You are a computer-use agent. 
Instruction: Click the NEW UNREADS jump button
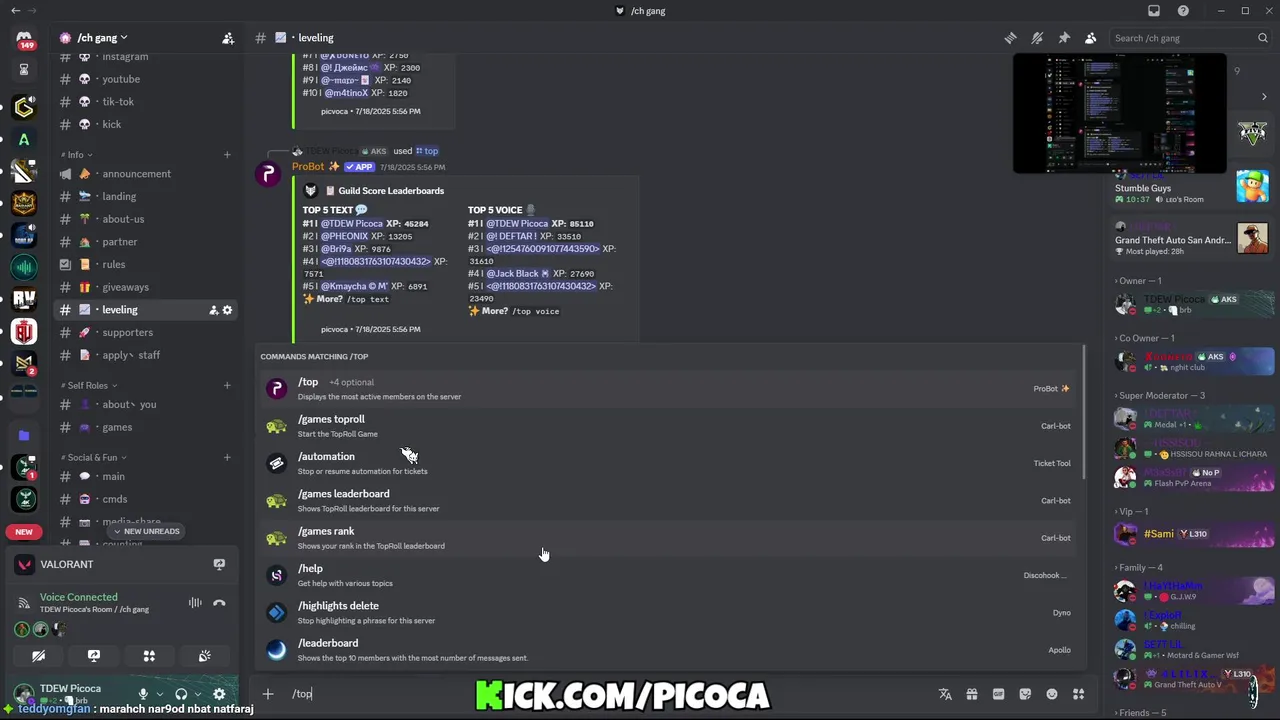146,531
